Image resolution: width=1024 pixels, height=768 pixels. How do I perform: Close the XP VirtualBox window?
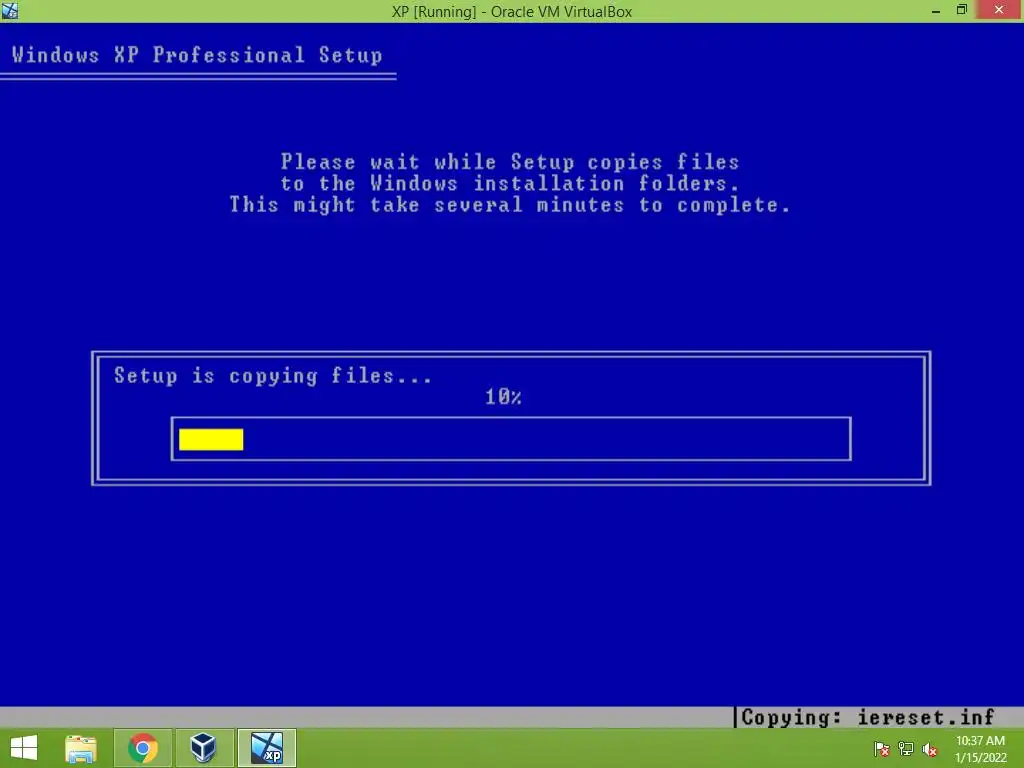(999, 10)
